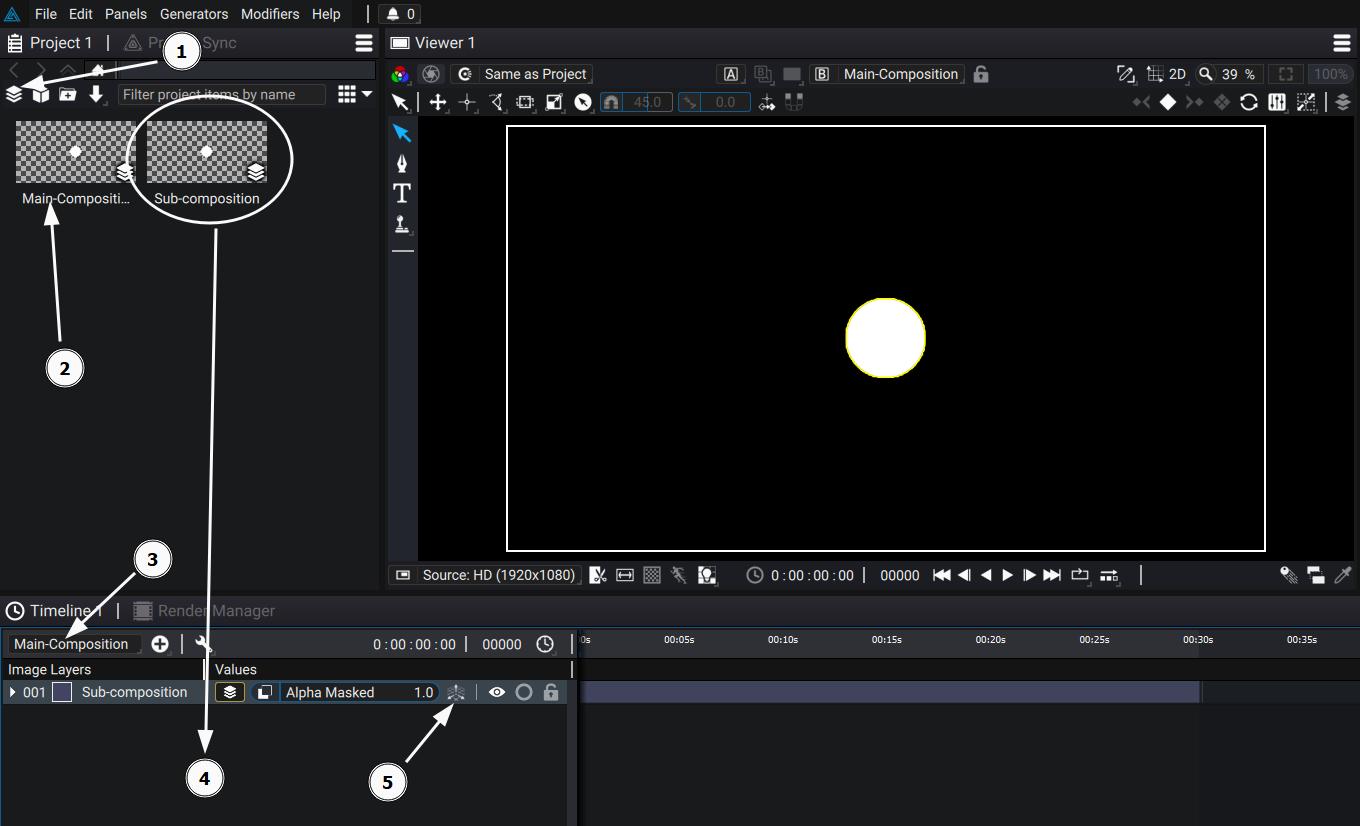Open the Alpha Masked blend mode dropdown
Screen dimensions: 1360x826
[x=345, y=692]
